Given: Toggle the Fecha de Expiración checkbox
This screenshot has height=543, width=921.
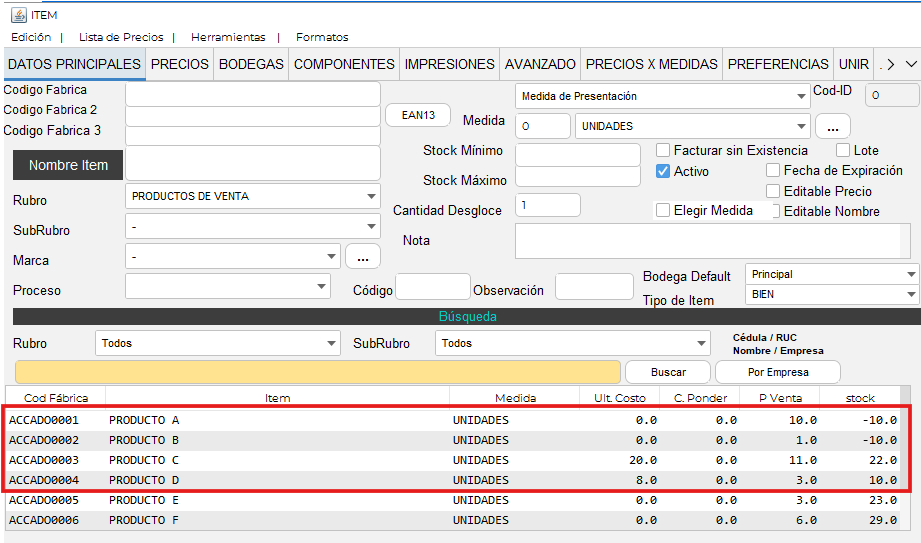Looking at the screenshot, I should coord(773,171).
